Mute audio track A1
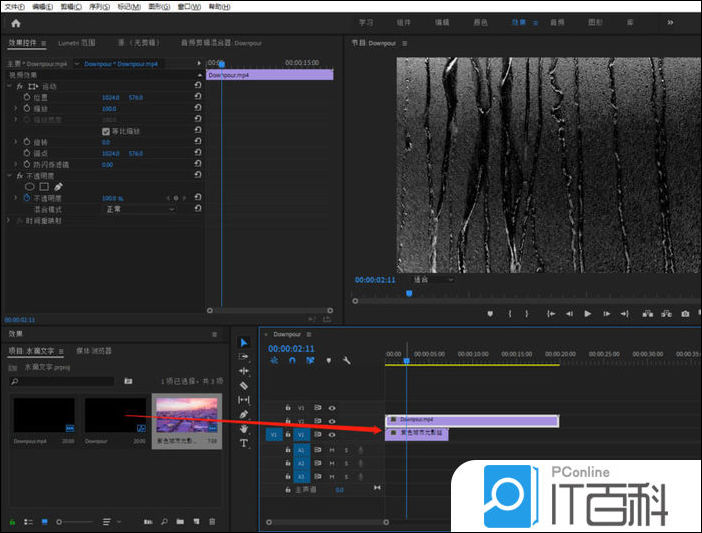702x533 pixels. coord(332,451)
